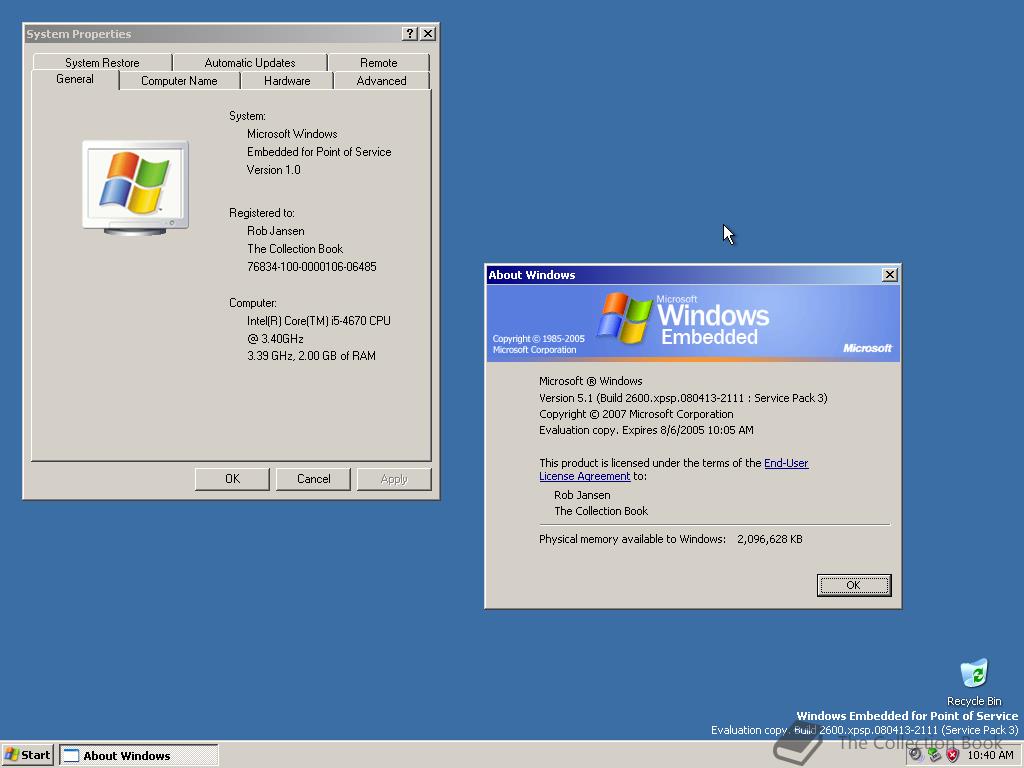Go to the Advanced tab
The height and width of the screenshot is (768, 1024).
click(381, 81)
